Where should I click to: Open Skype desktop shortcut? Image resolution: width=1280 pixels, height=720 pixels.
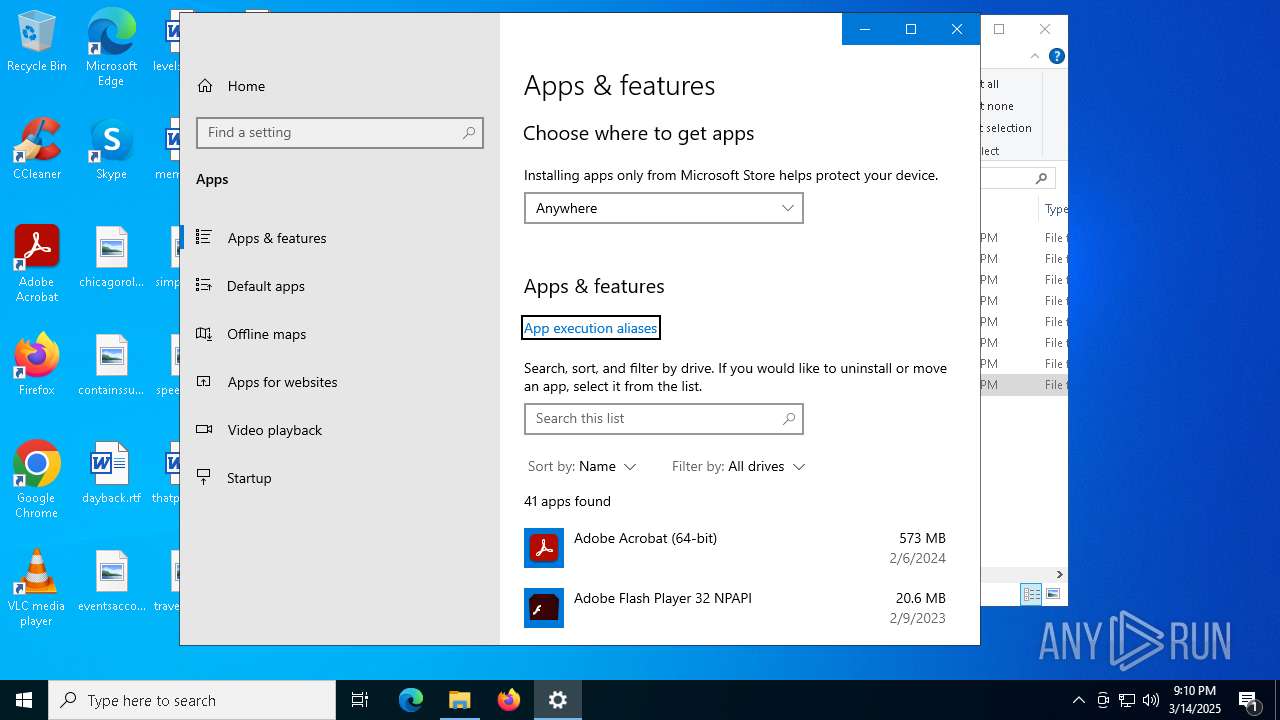pyautogui.click(x=111, y=149)
